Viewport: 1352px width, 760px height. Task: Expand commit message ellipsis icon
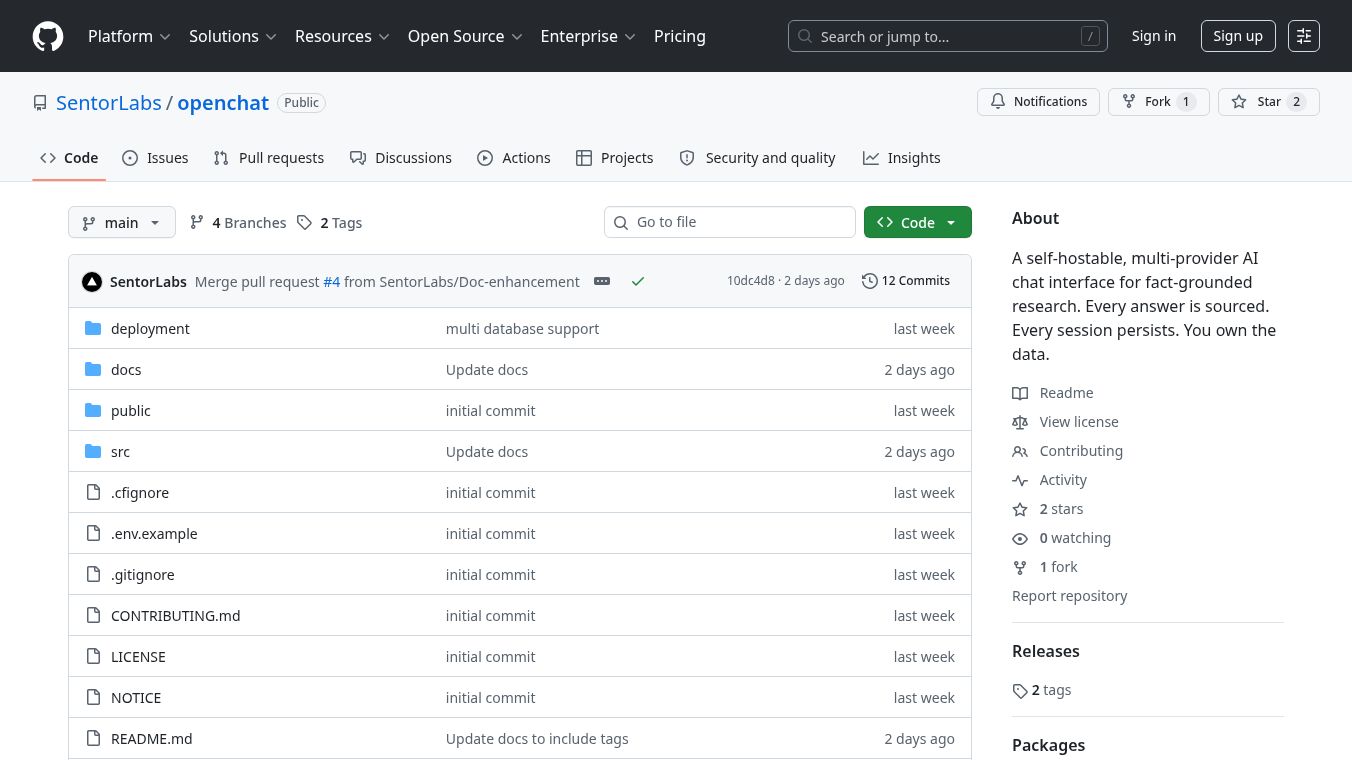coord(602,281)
